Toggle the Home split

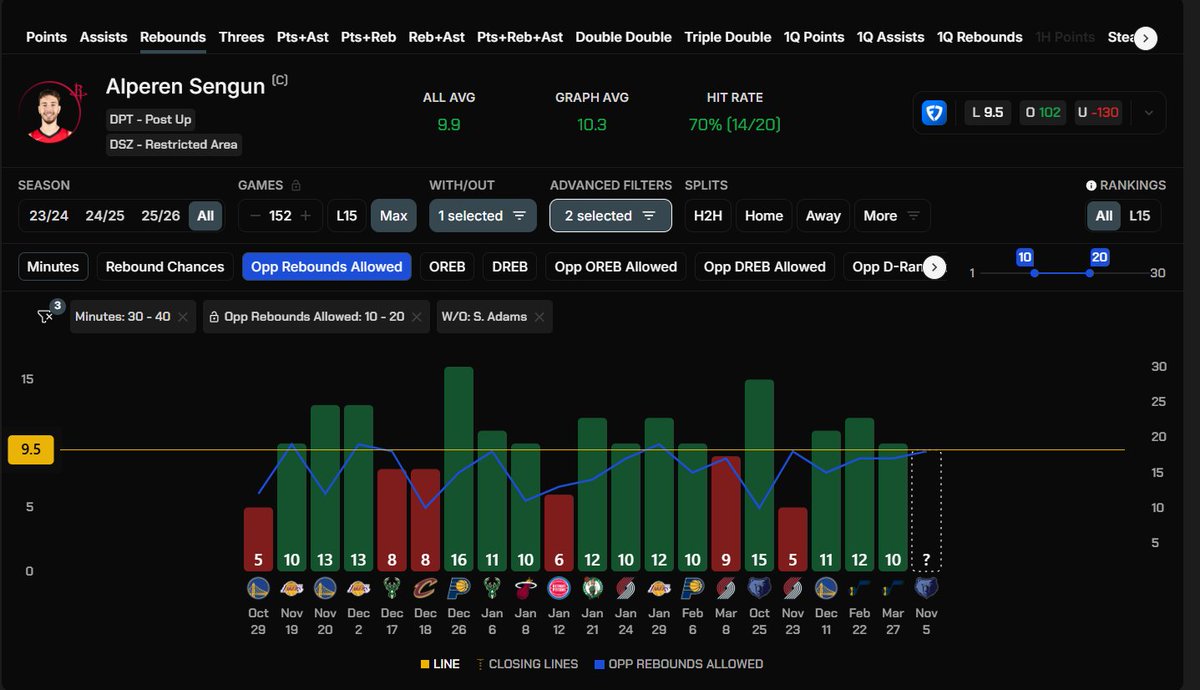[x=764, y=216]
